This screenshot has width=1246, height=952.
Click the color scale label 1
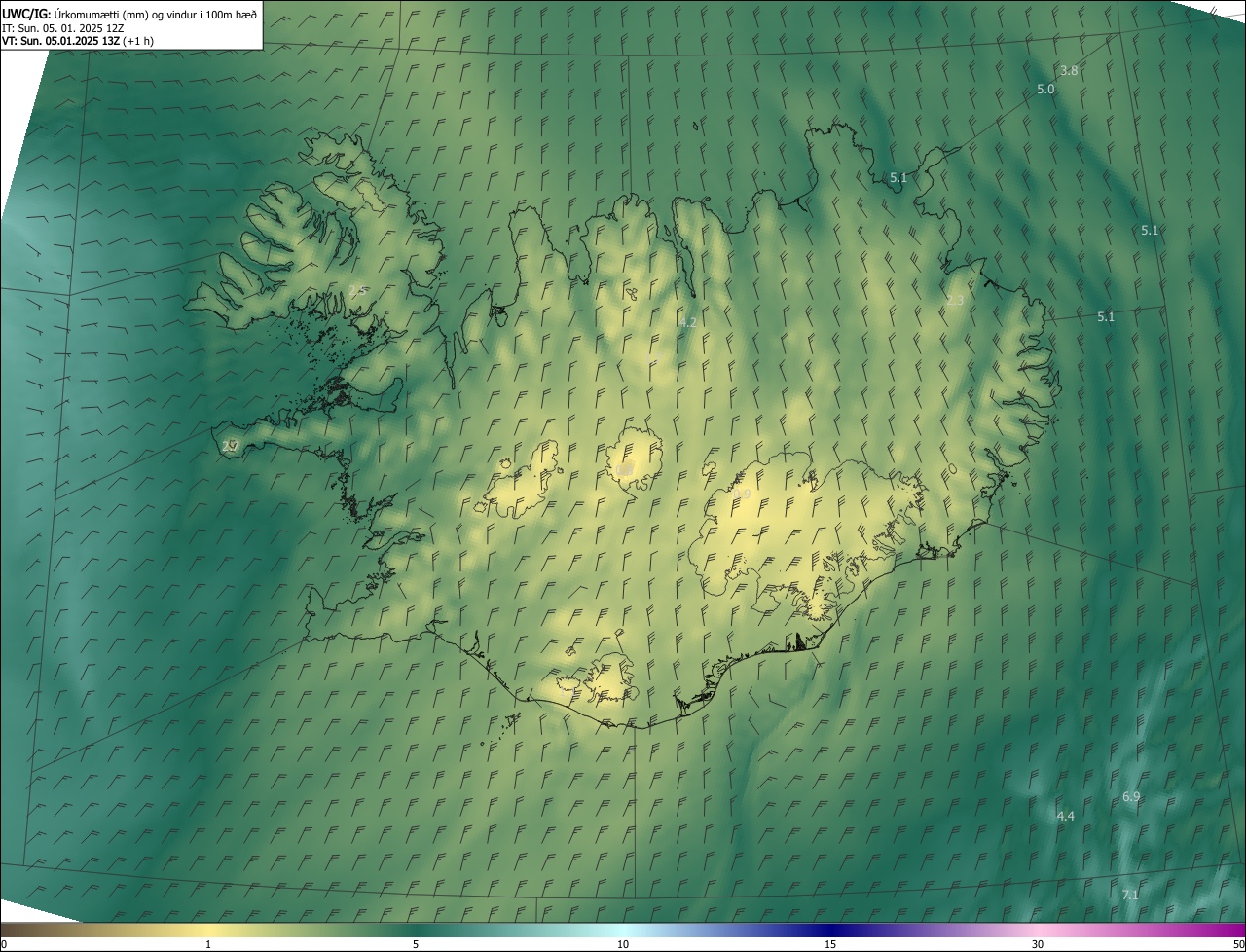pos(208,944)
